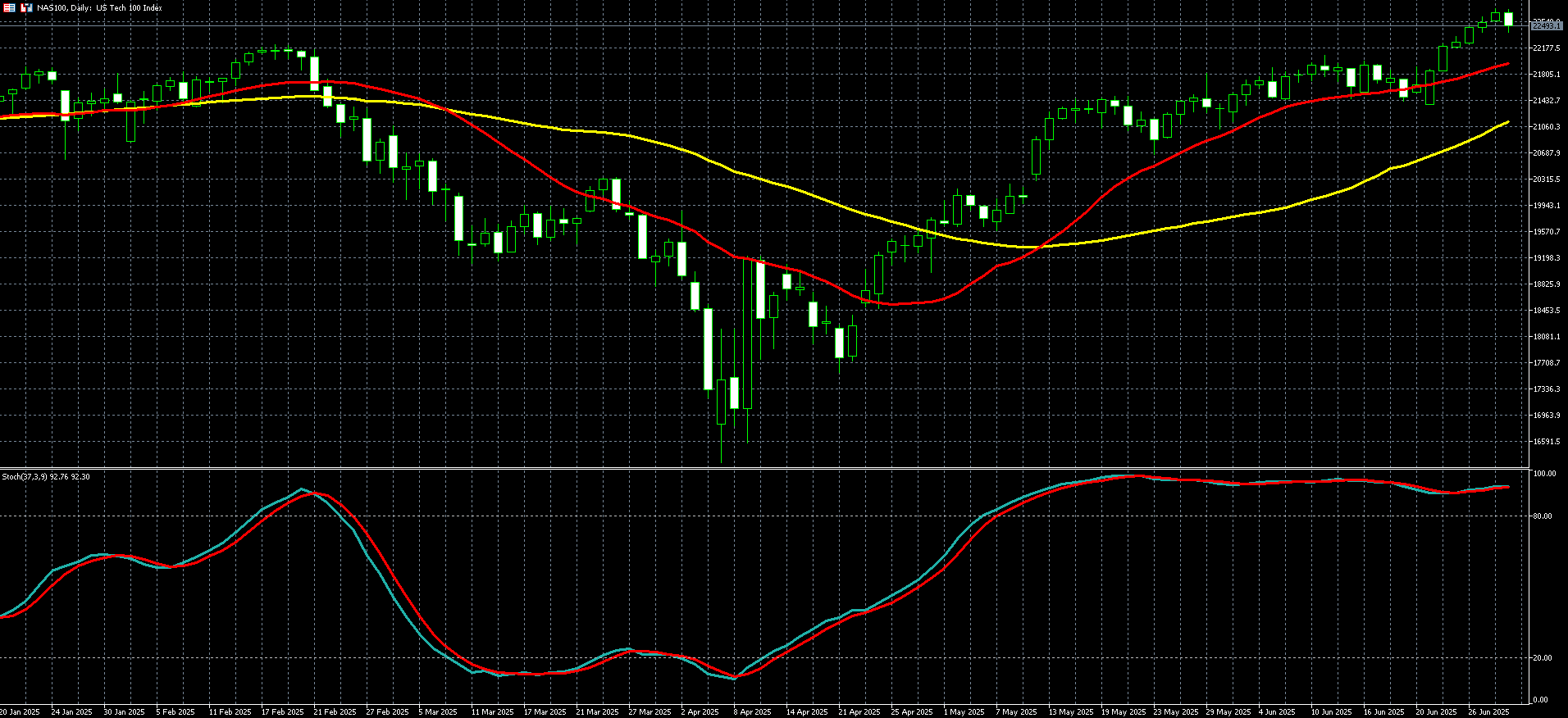The image size is (1568, 718).
Task: Click the 80.00 level on stochastic scale
Action: (1543, 516)
